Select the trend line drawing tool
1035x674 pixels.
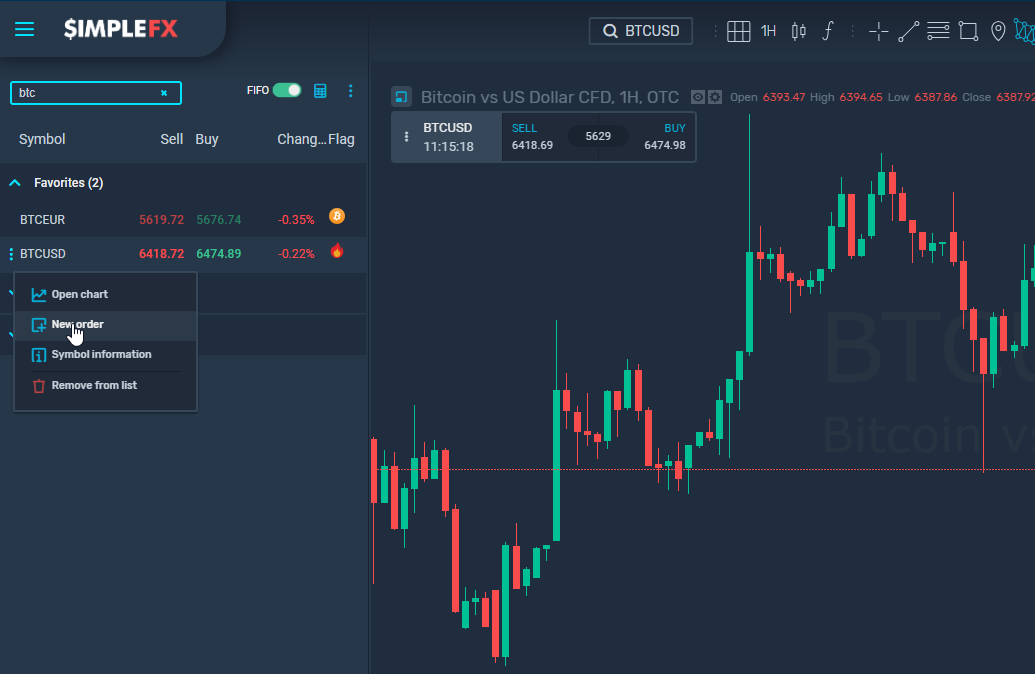point(908,31)
